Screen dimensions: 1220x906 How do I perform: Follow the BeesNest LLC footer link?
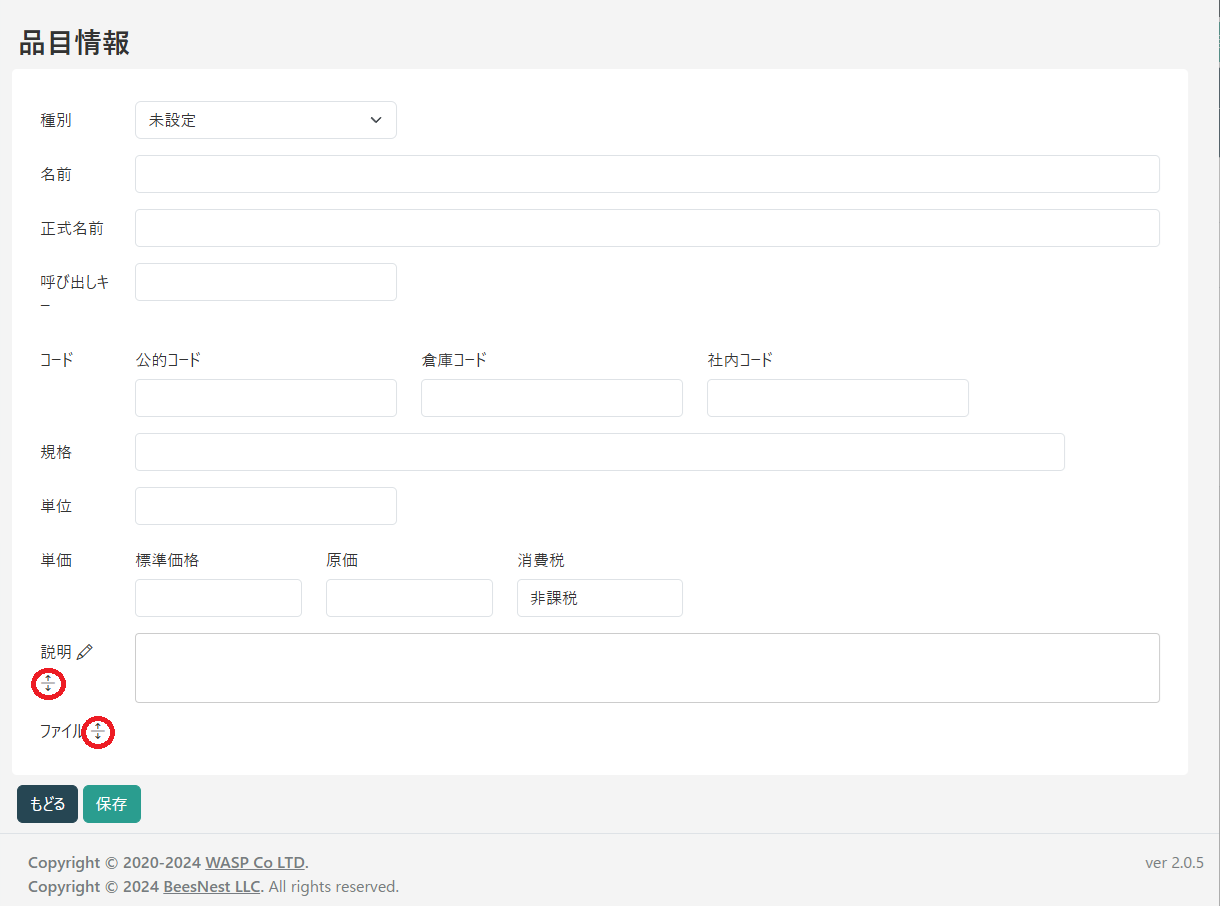coord(212,886)
